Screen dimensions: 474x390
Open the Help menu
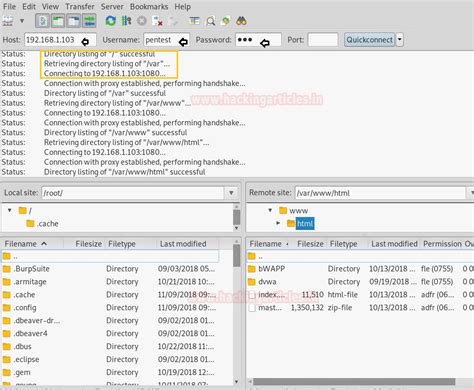coord(183,7)
